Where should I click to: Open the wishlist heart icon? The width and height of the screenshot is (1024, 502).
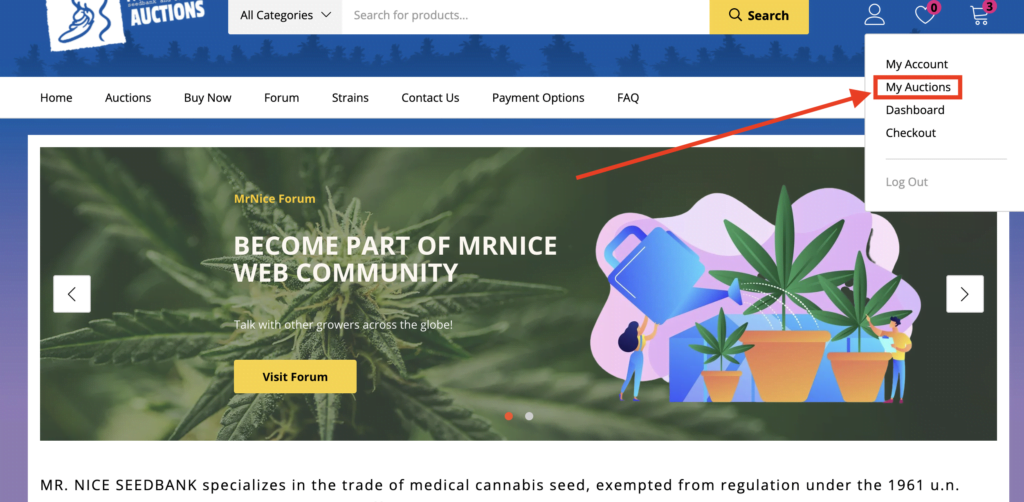(x=925, y=14)
